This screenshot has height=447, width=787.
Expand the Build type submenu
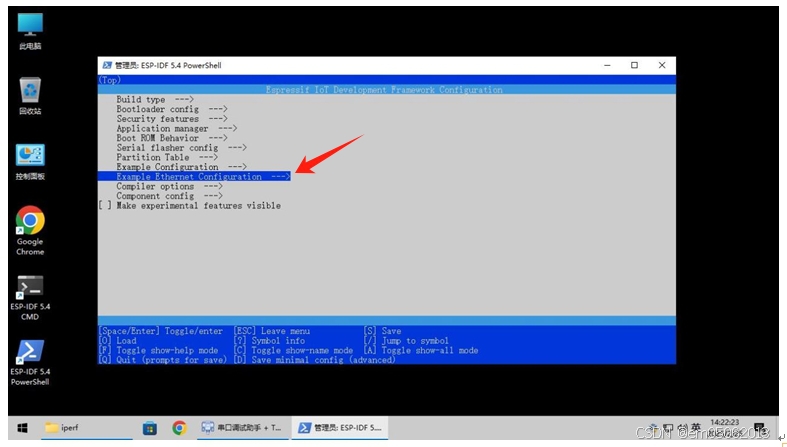[x=155, y=99]
